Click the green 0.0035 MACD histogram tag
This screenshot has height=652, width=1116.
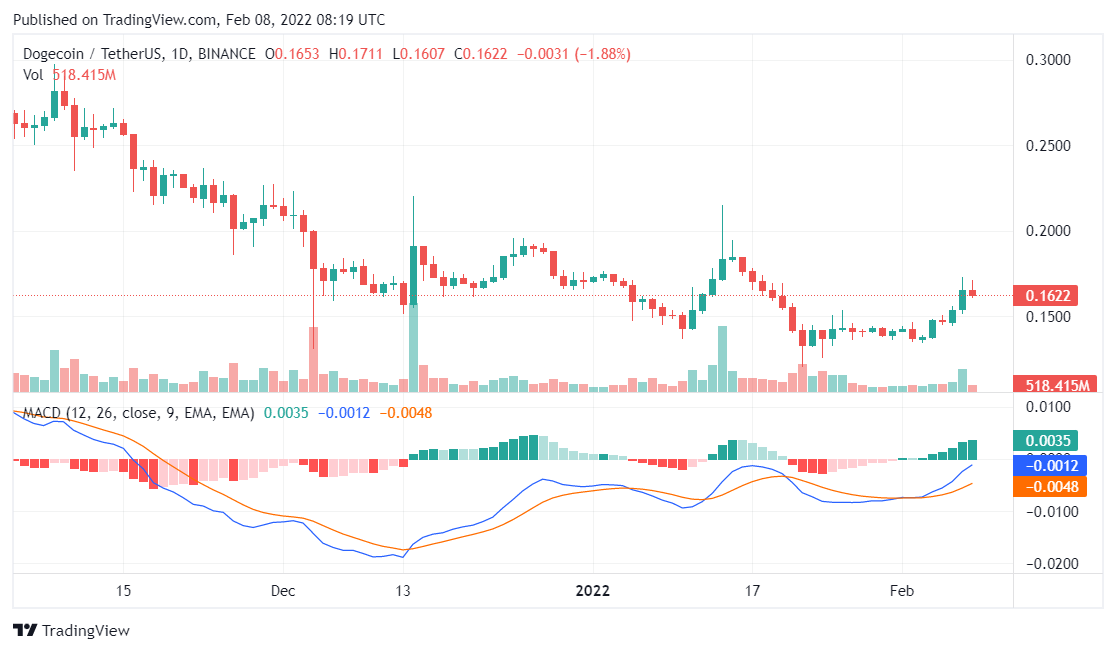1055,440
